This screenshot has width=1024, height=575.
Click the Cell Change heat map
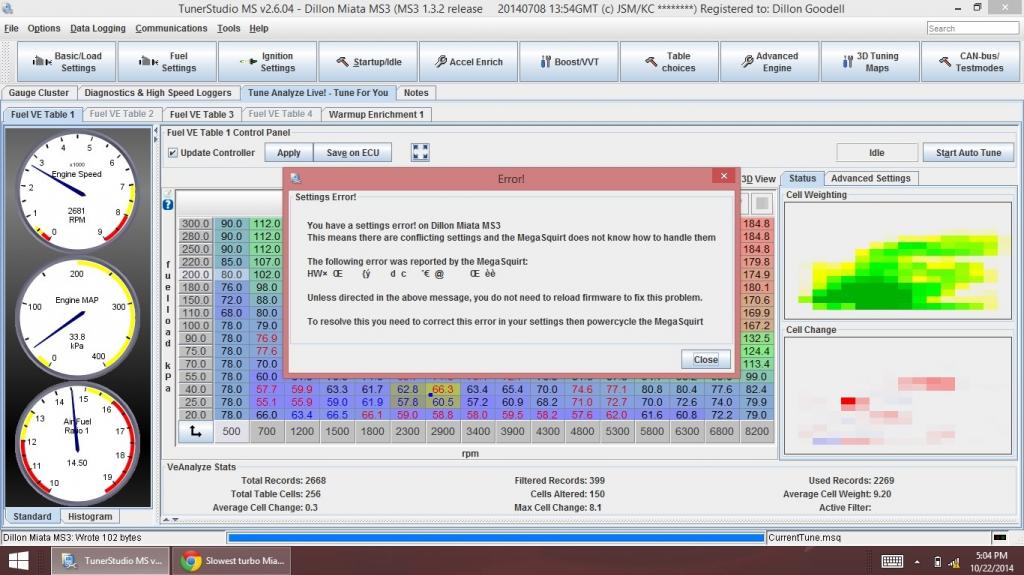(898, 395)
